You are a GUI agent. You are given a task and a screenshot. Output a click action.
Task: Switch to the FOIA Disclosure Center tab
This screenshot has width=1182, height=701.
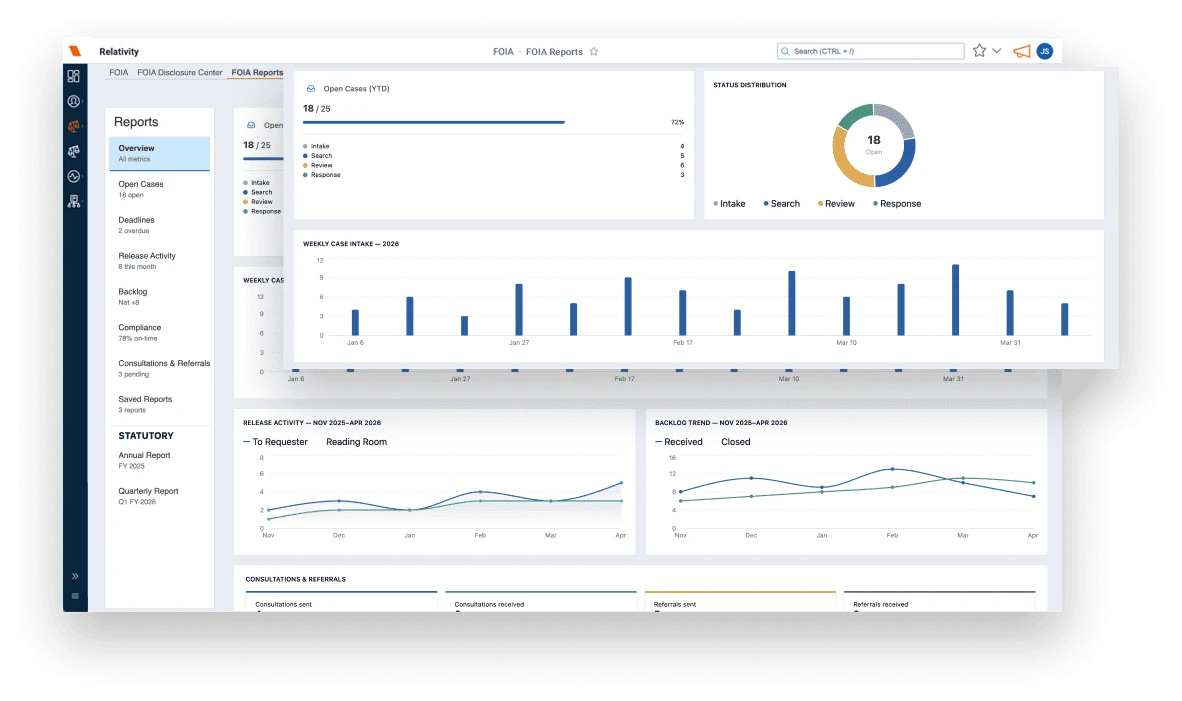pos(179,72)
